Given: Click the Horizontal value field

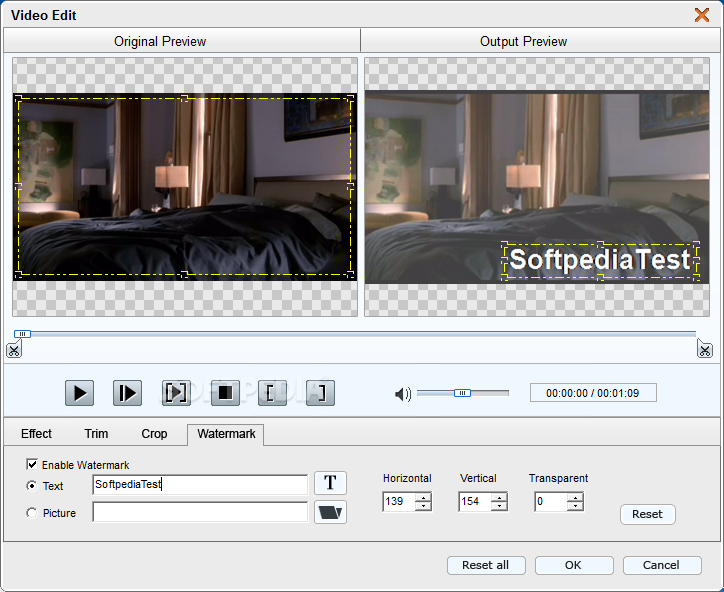Looking at the screenshot, I should 399,501.
